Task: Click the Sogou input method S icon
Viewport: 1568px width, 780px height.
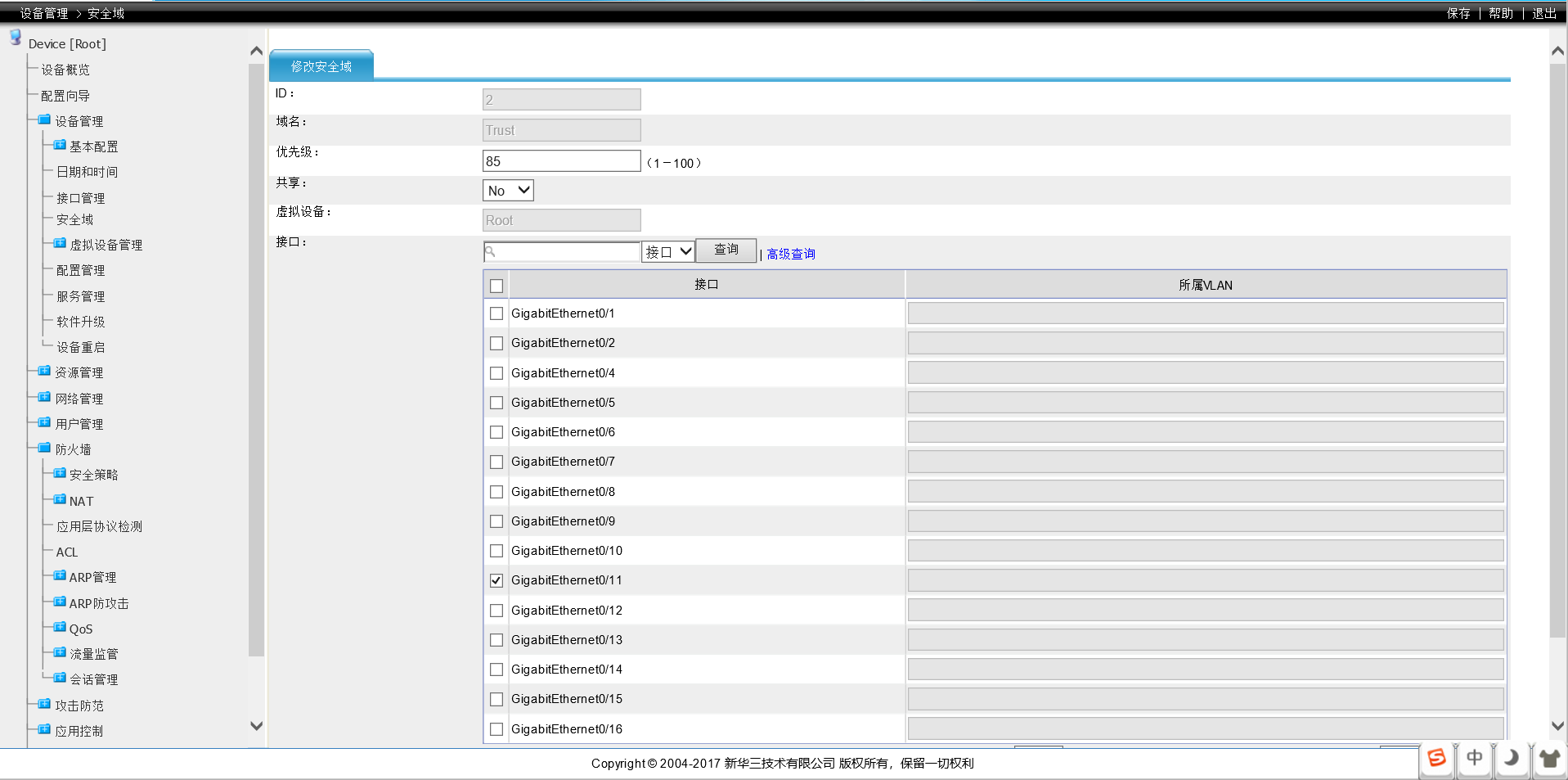Action: coord(1436,758)
